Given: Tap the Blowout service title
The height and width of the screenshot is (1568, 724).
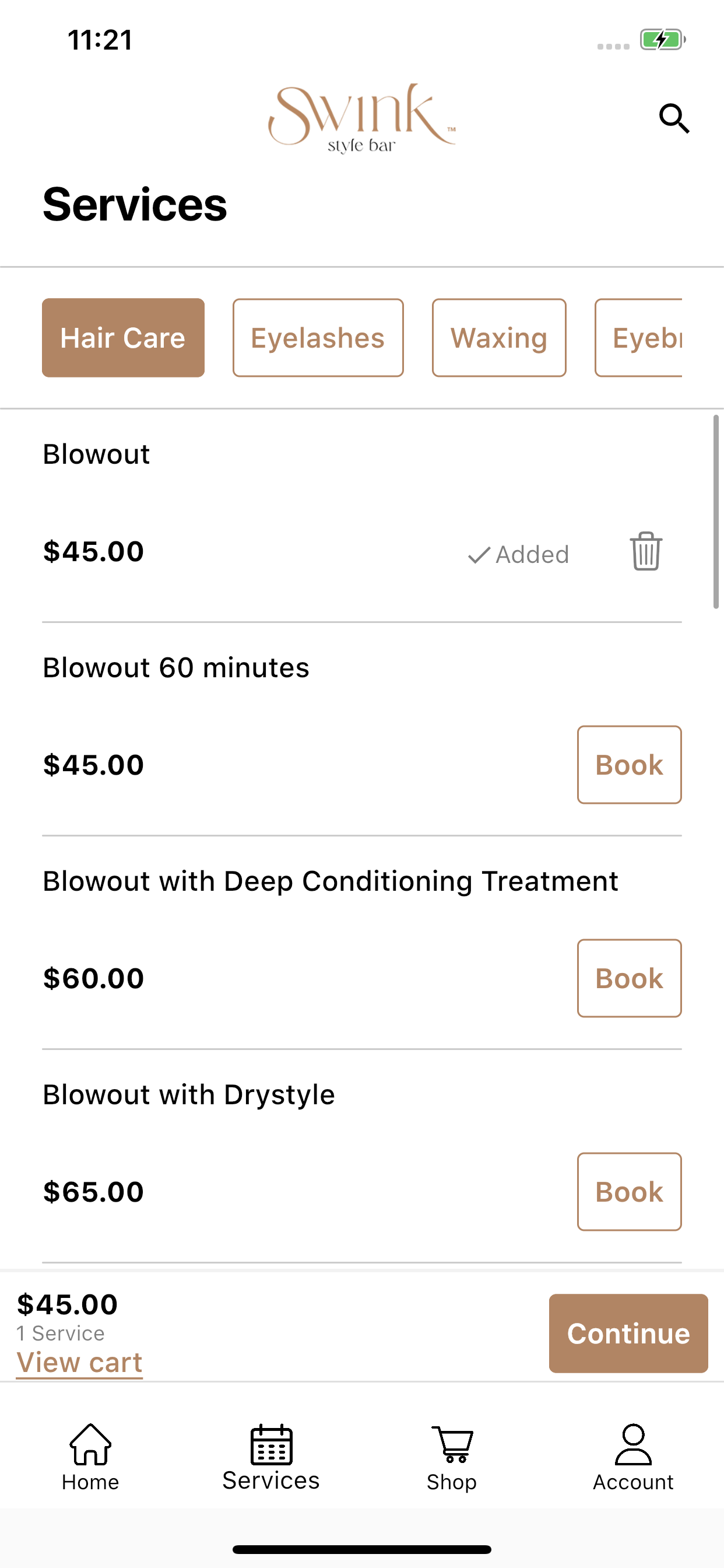Looking at the screenshot, I should tap(96, 454).
